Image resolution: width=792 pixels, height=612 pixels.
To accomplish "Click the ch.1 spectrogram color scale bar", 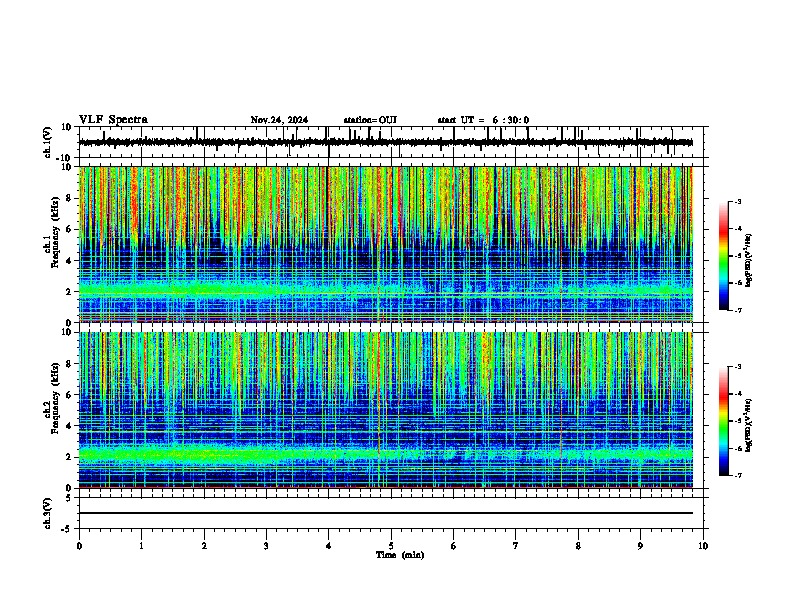I will 724,256.
